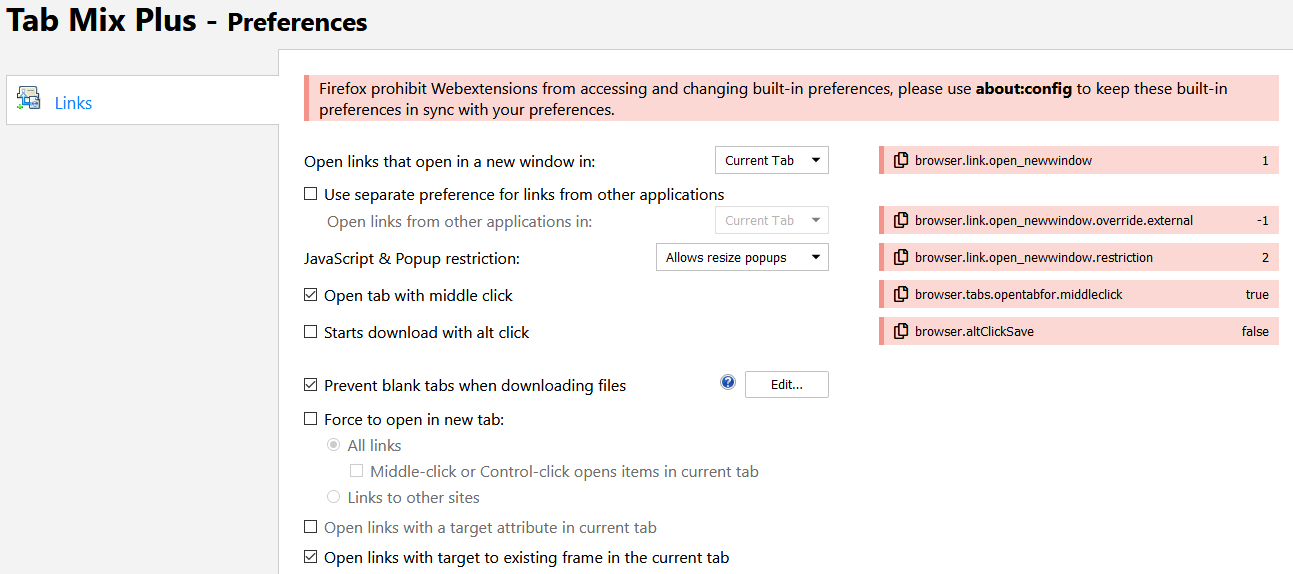The image size is (1293, 574).
Task: Toggle Prevent blank tabs when downloading files
Action: coord(311,385)
